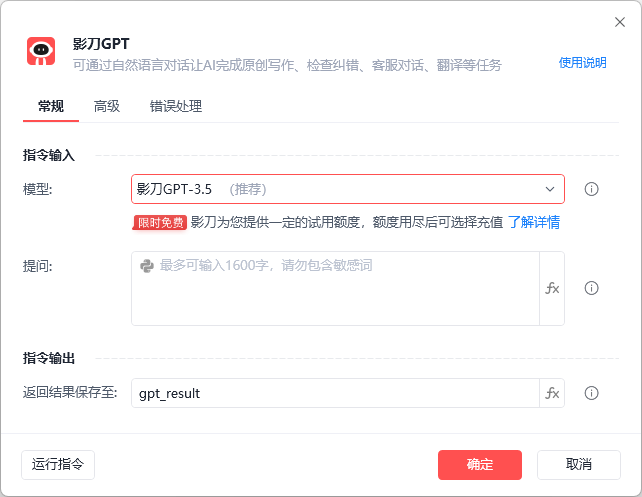Close the 影刀GPT dialog with X
This screenshot has width=642, height=497.
[x=620, y=22]
